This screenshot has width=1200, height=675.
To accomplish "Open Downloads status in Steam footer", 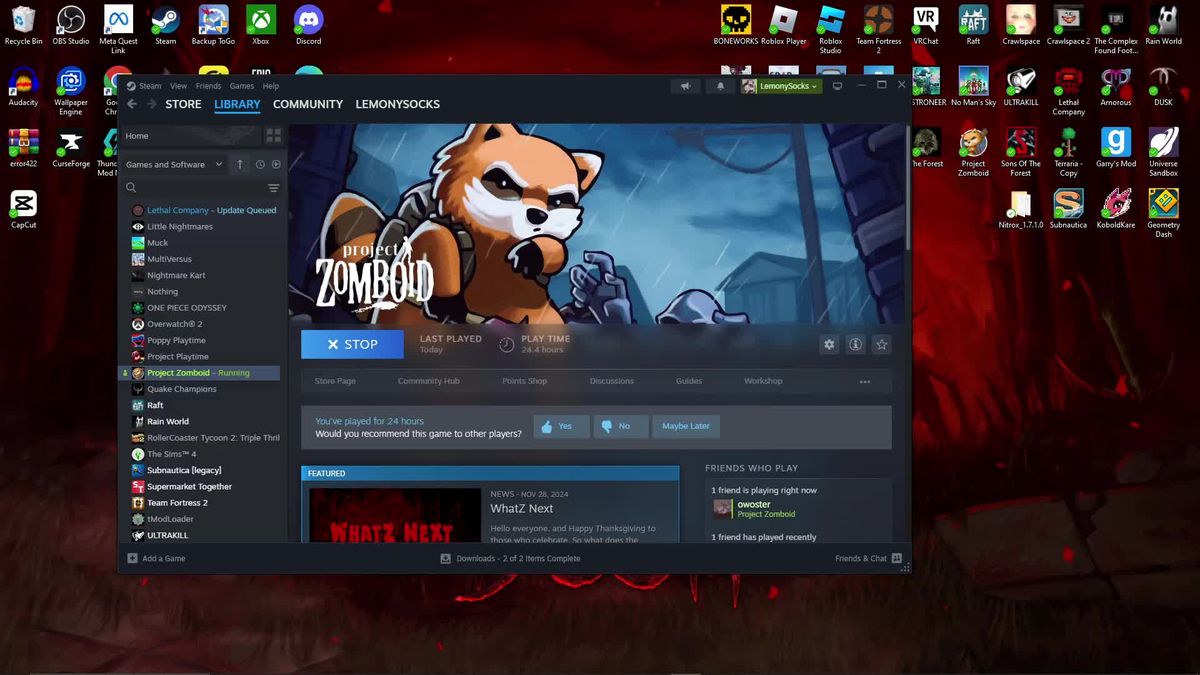I will (511, 558).
